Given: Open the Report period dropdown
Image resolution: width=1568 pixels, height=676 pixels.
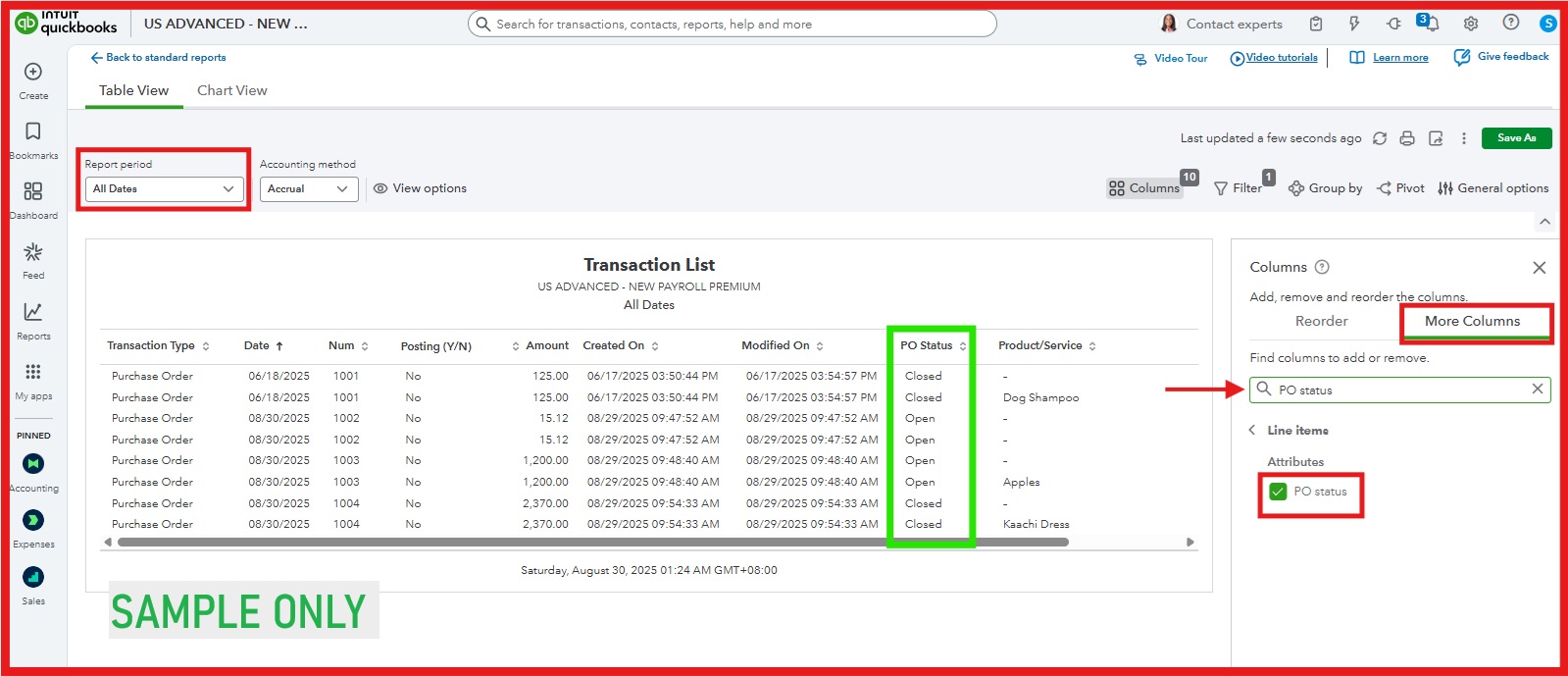Looking at the screenshot, I should [164, 188].
